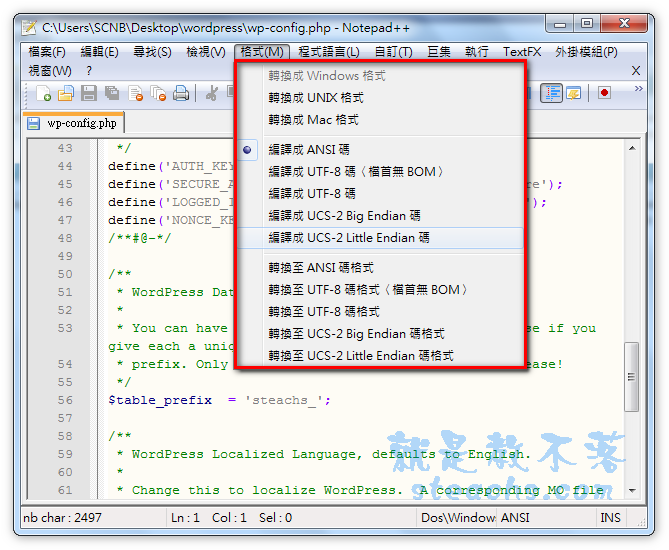The height and width of the screenshot is (550, 669).
Task: Click the vertical scrollbar thumb in editor
Action: coord(631,378)
